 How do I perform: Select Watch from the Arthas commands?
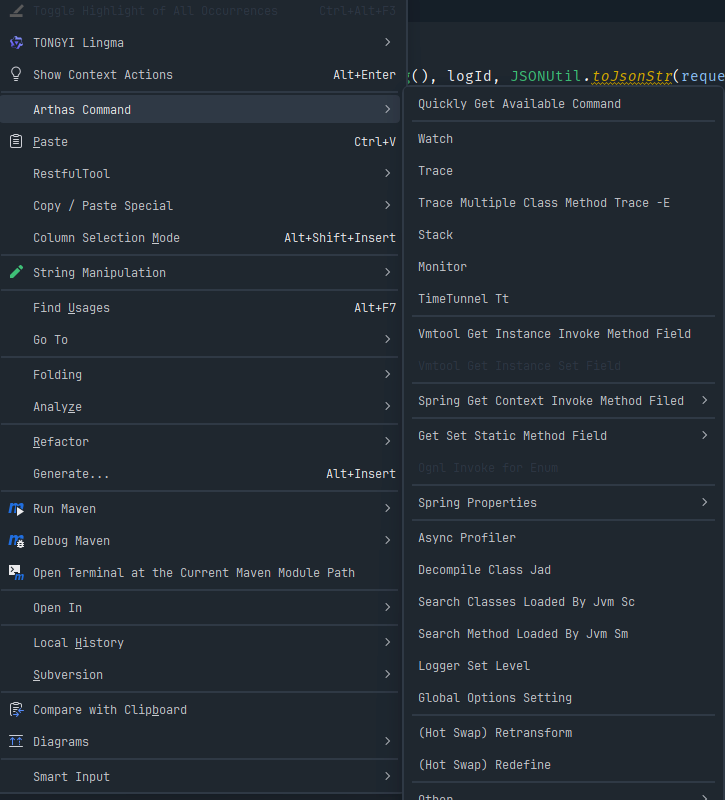pyautogui.click(x=435, y=139)
